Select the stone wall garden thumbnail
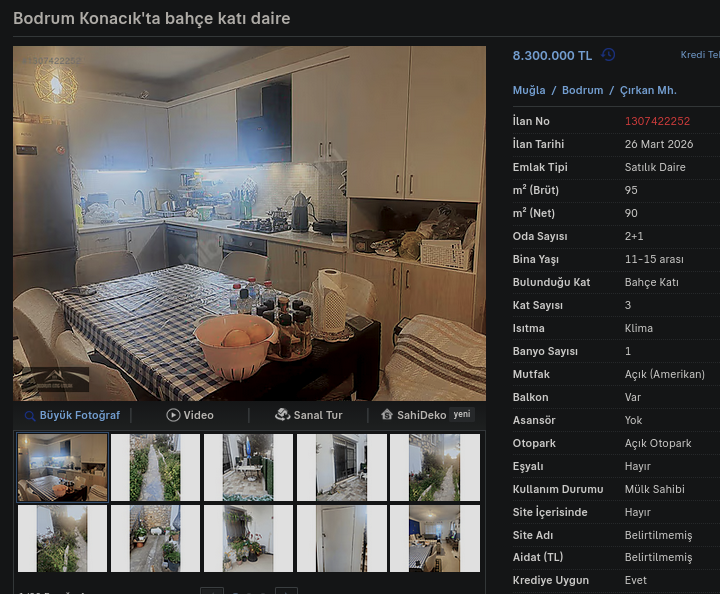720x594 pixels. (x=155, y=538)
